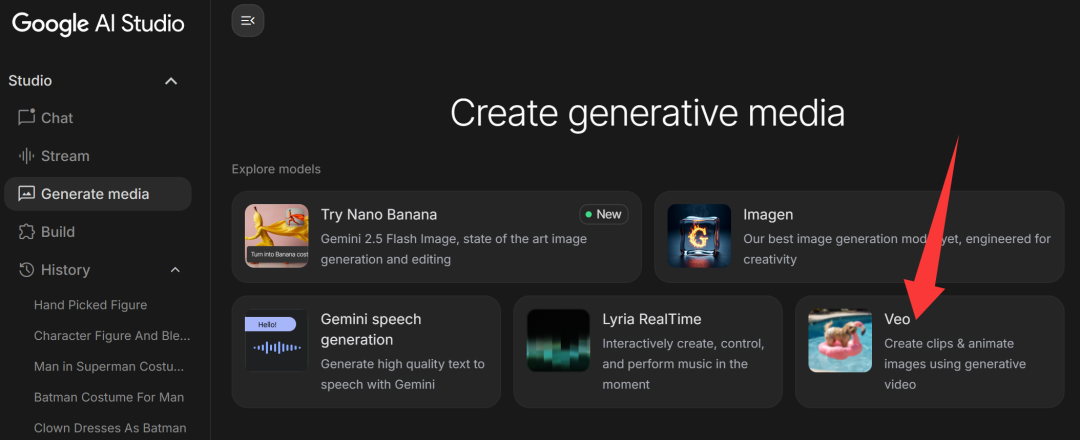Open the Lyria RealTime model card
This screenshot has width=1080, height=440.
coord(648,352)
